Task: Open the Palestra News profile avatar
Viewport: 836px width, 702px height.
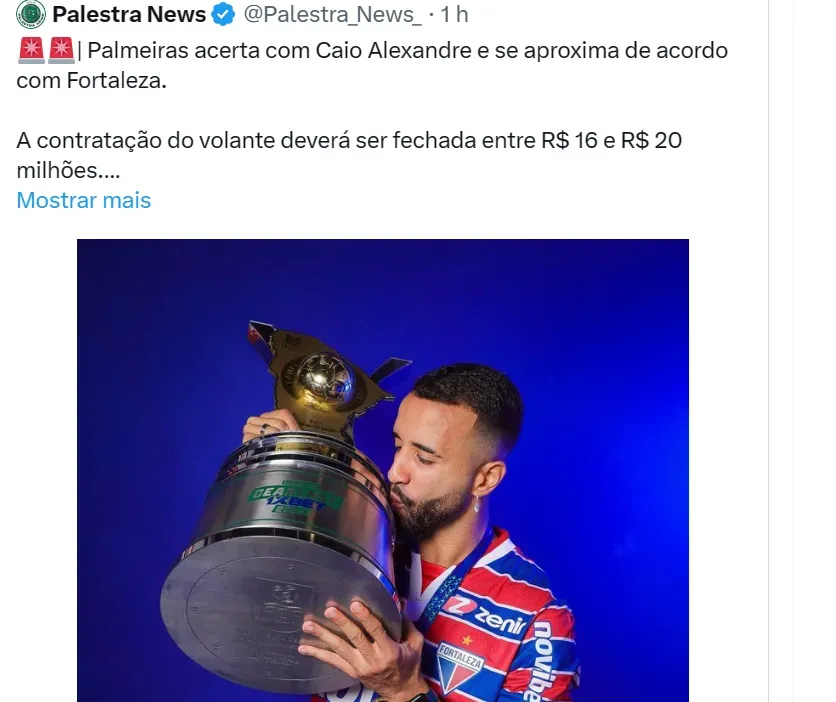Action: click(31, 14)
